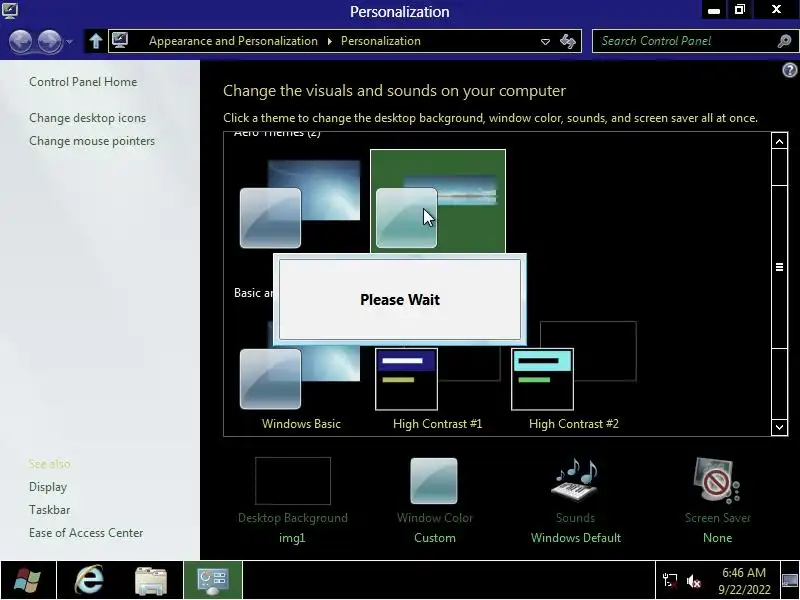Open Help via the question mark icon
Image resolution: width=800 pixels, height=600 pixels.
coord(790,70)
